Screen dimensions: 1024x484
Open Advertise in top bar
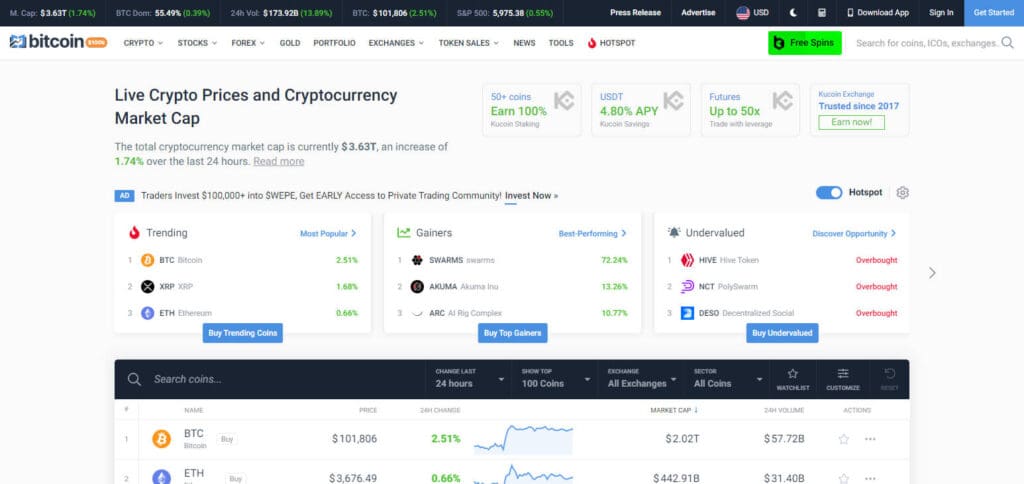click(x=698, y=12)
